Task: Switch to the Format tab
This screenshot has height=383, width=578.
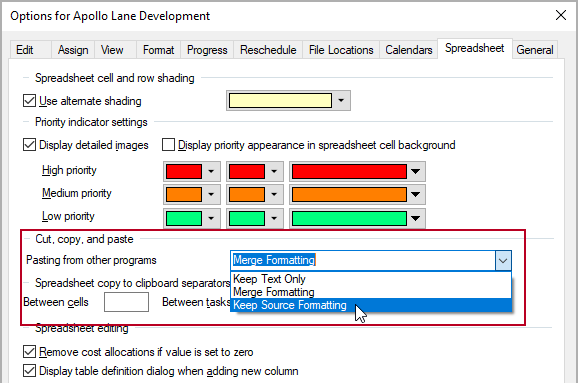Action: click(159, 50)
